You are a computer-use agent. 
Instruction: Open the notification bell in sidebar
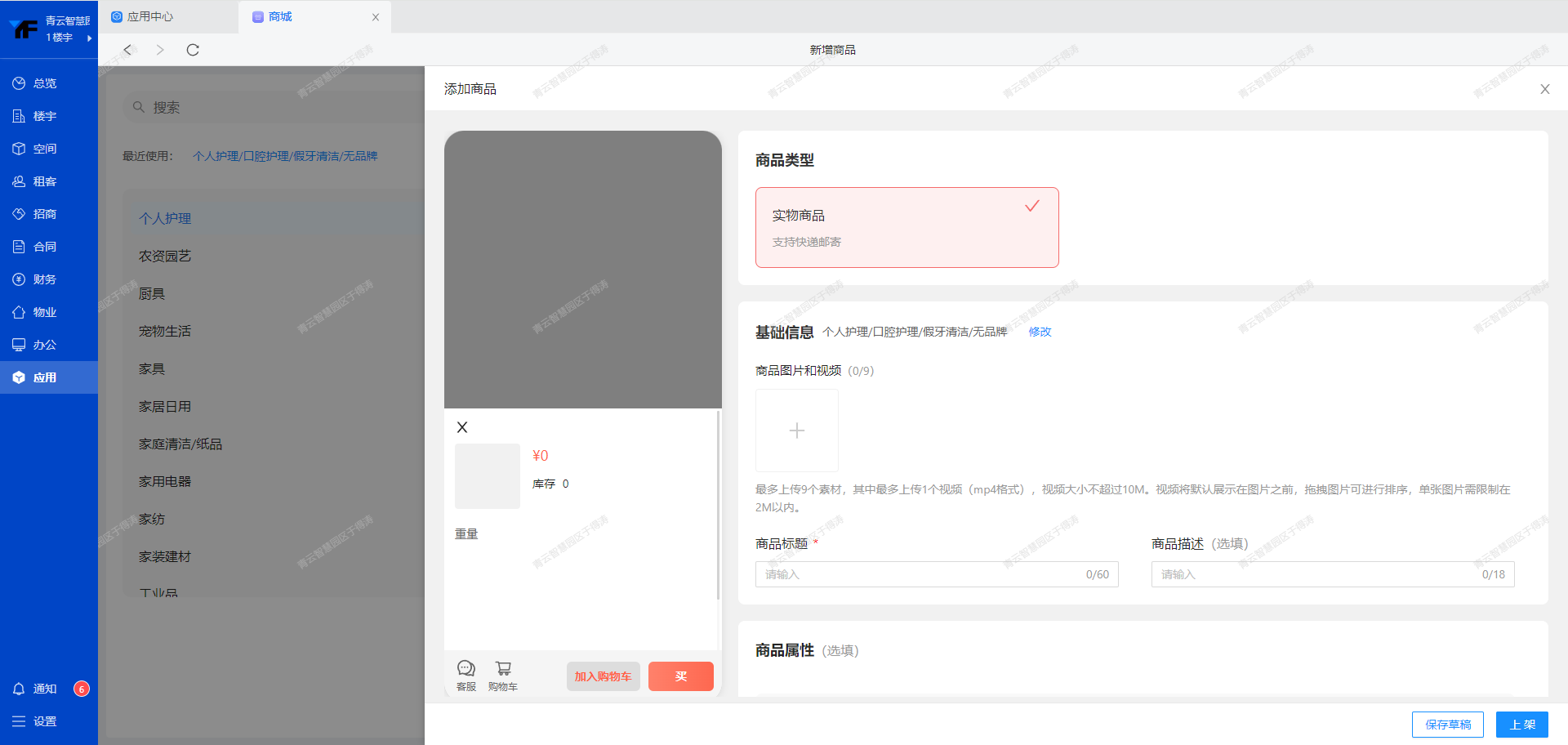point(19,689)
